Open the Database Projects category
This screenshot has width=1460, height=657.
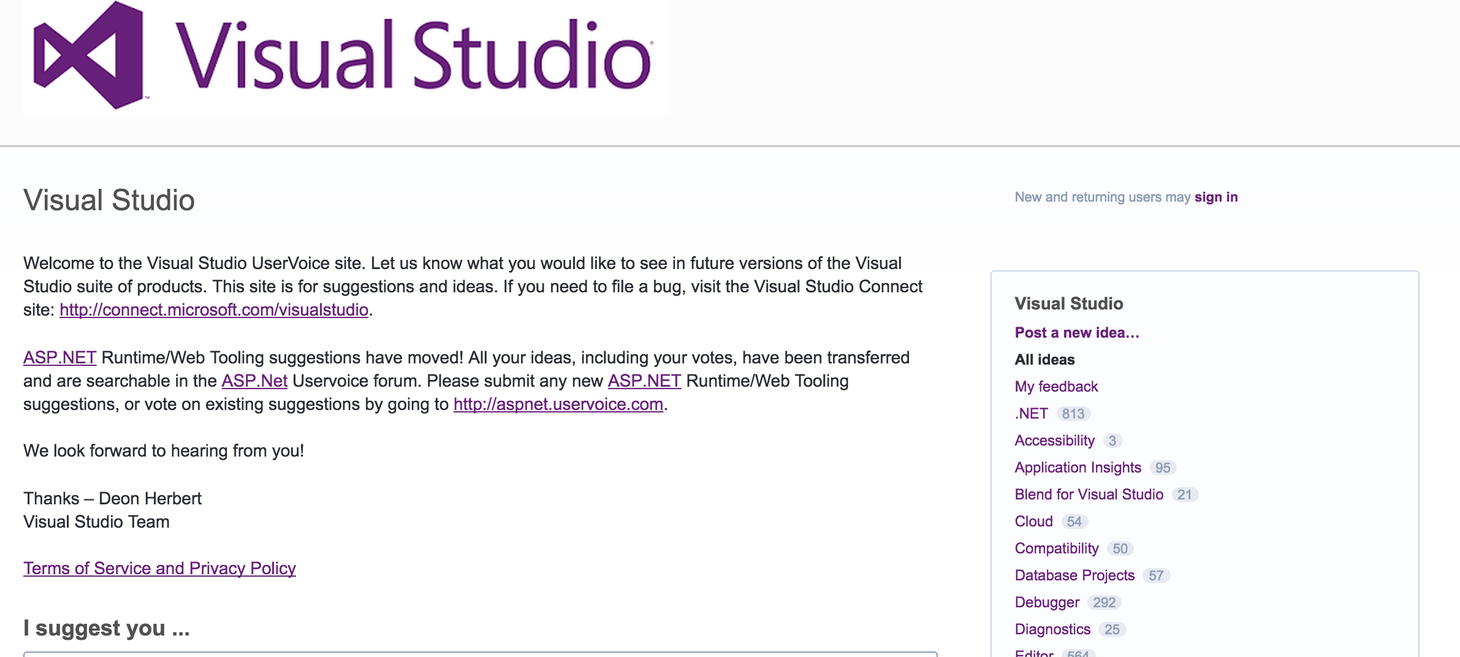tap(1074, 575)
